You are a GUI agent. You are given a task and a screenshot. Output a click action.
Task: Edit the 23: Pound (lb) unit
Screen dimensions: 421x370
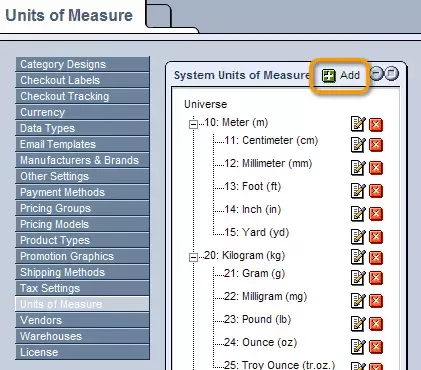(x=358, y=323)
